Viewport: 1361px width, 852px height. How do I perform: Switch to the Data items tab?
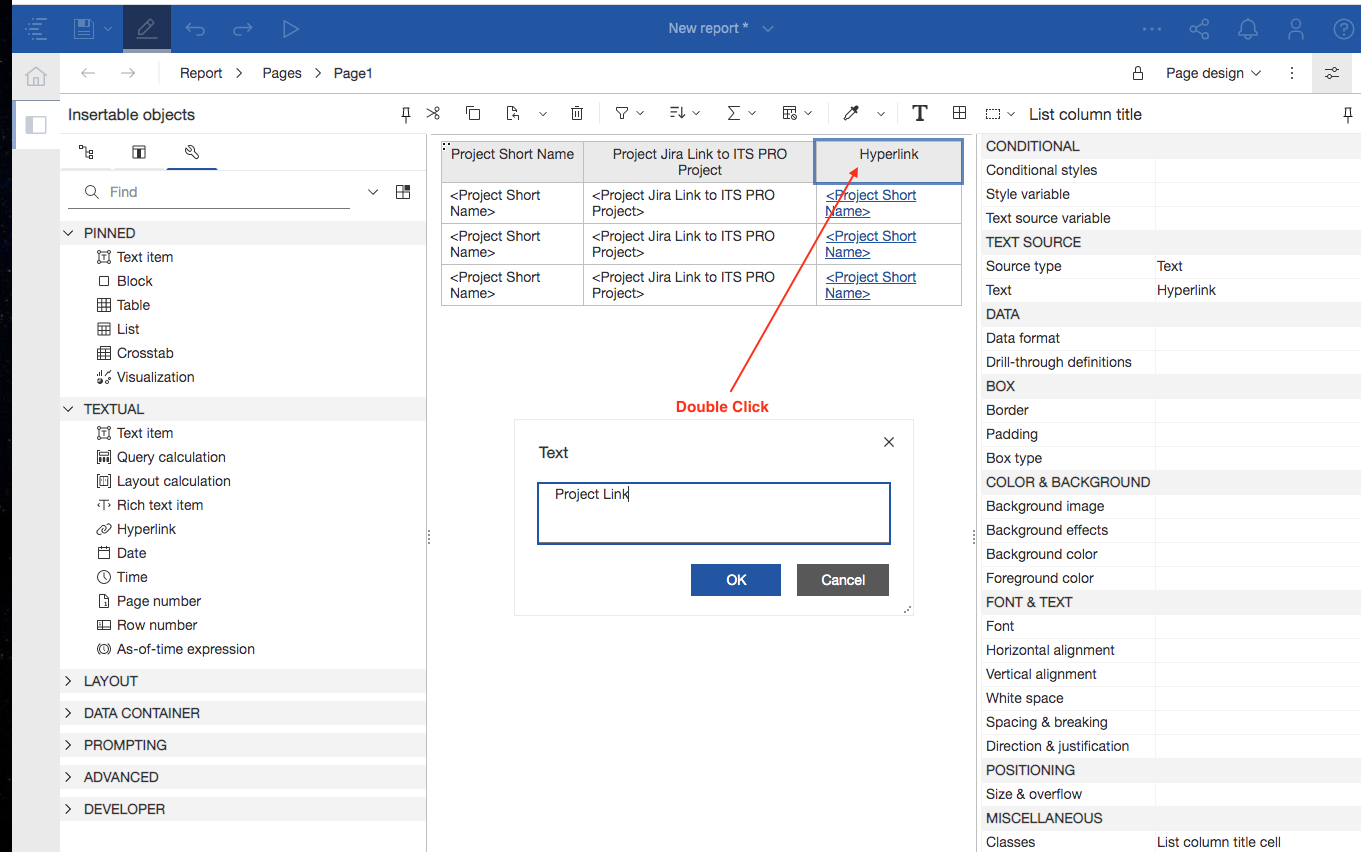pyautogui.click(x=139, y=153)
